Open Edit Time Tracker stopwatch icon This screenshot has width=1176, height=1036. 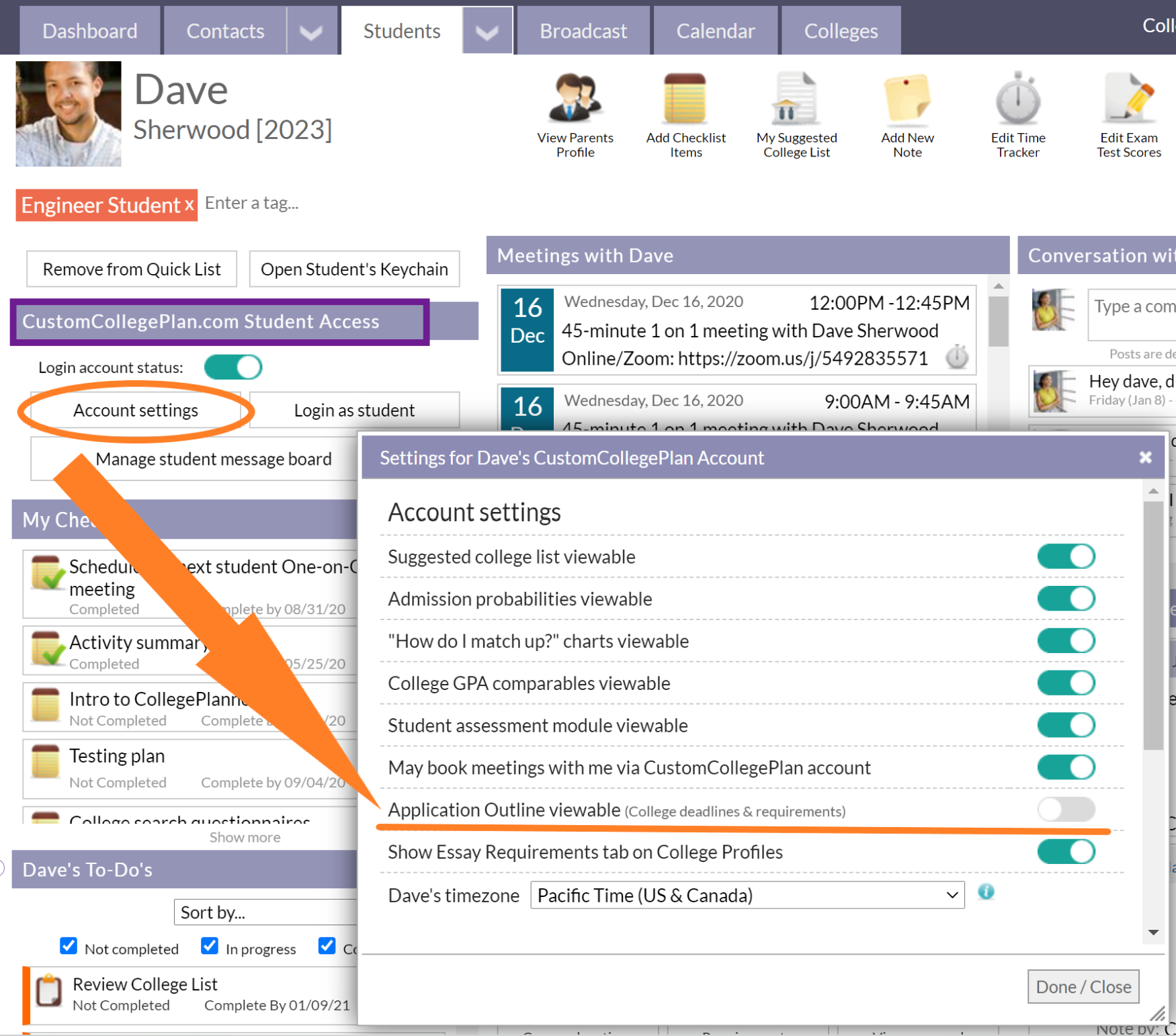click(1017, 99)
